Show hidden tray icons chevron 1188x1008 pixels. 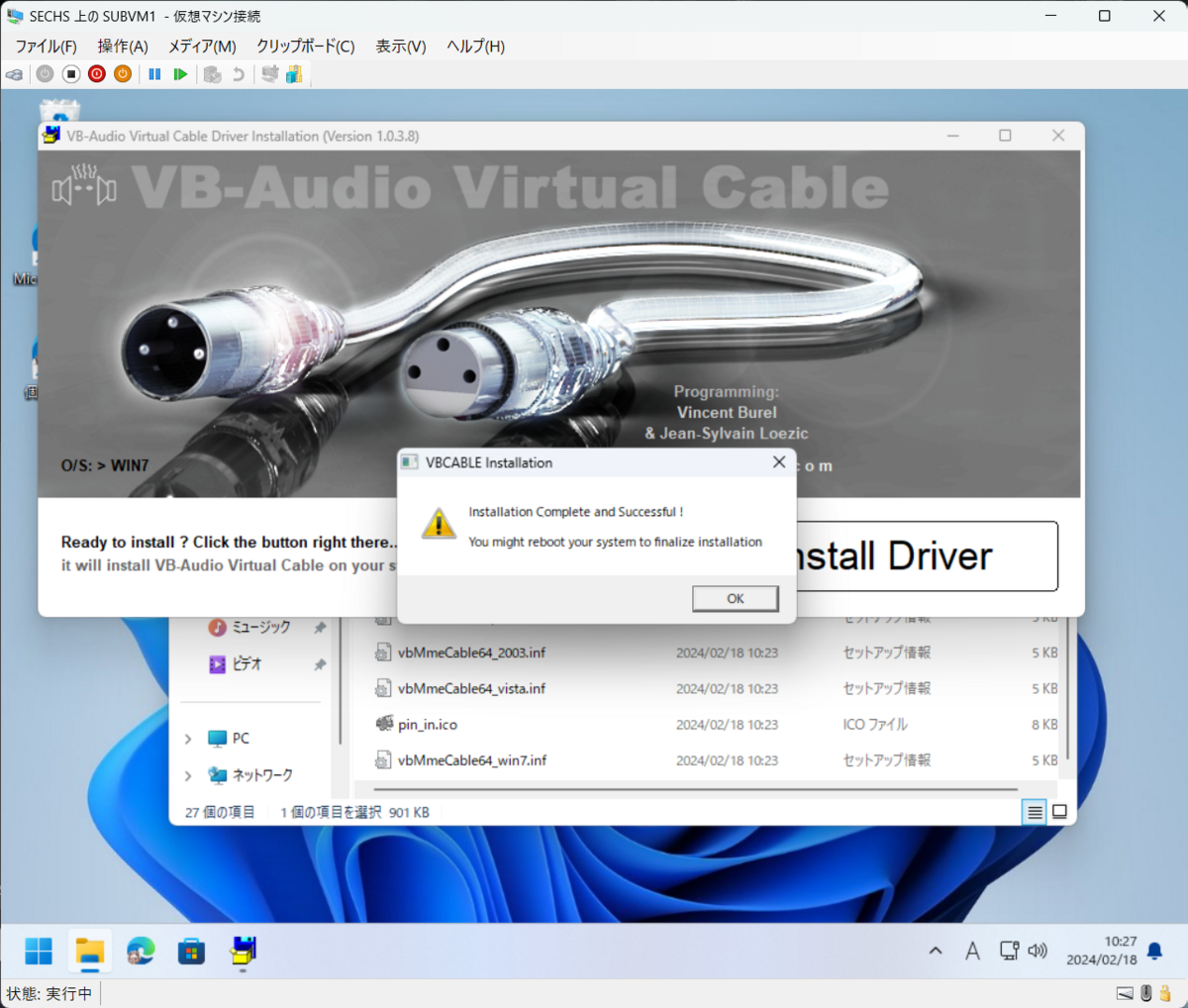tap(936, 952)
